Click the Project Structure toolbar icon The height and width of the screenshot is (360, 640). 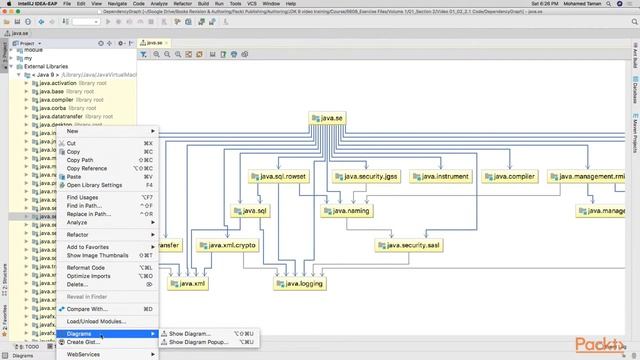[x=188, y=22]
